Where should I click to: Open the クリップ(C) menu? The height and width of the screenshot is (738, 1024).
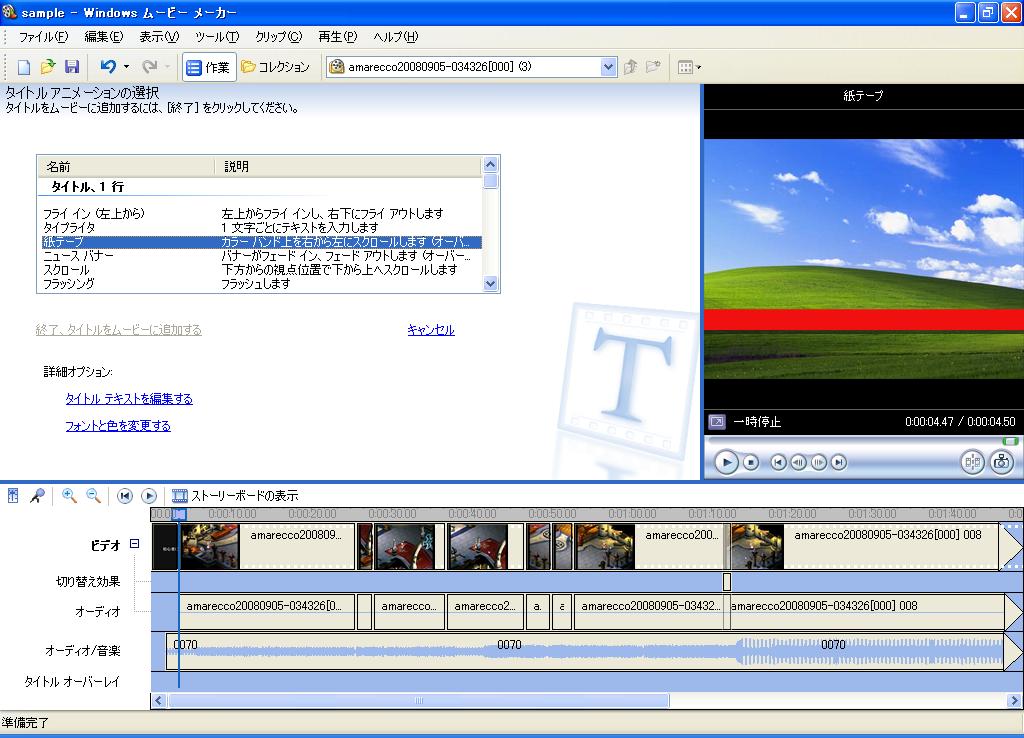[x=278, y=37]
